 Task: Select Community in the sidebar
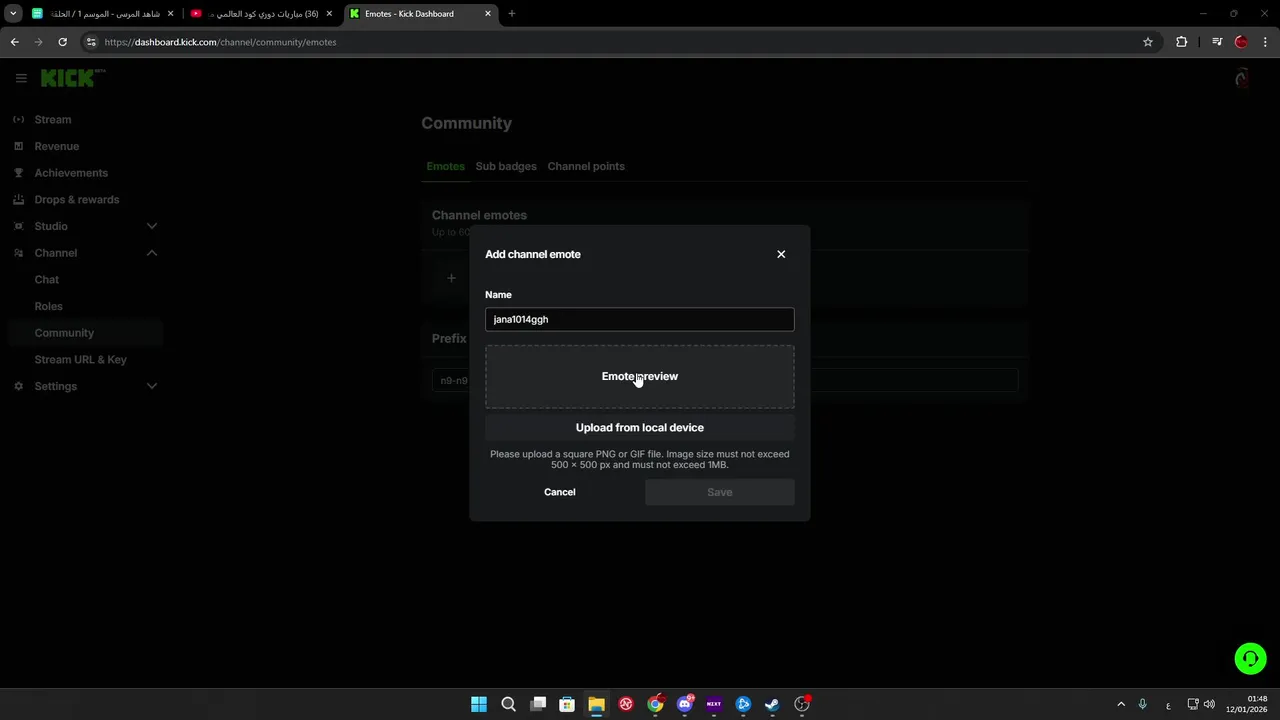click(x=85, y=333)
